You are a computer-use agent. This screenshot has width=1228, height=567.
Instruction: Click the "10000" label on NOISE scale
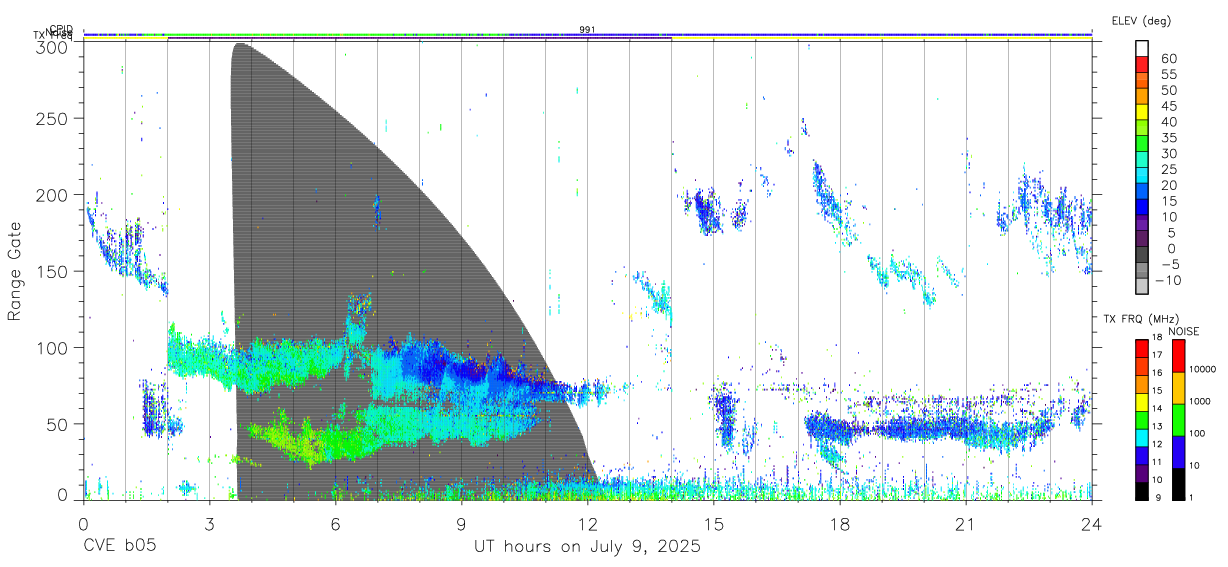[x=1202, y=369]
